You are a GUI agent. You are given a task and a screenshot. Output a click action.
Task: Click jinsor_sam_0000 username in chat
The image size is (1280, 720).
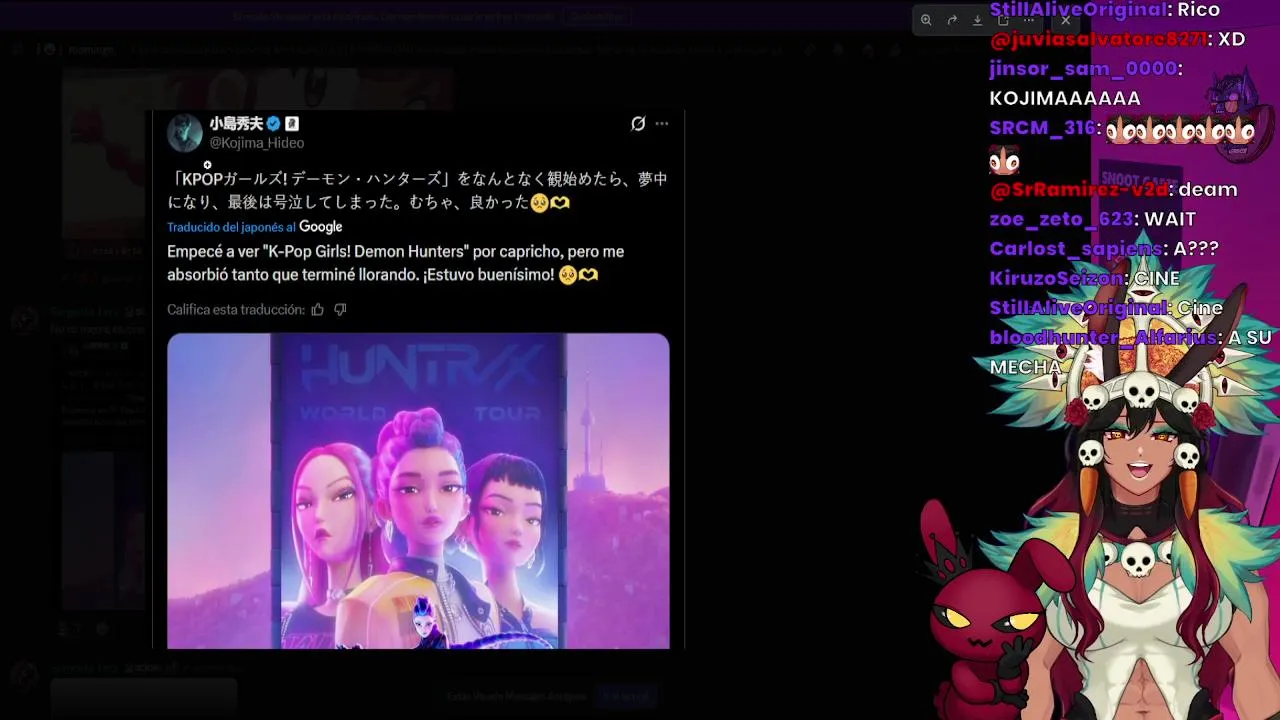tap(1083, 69)
